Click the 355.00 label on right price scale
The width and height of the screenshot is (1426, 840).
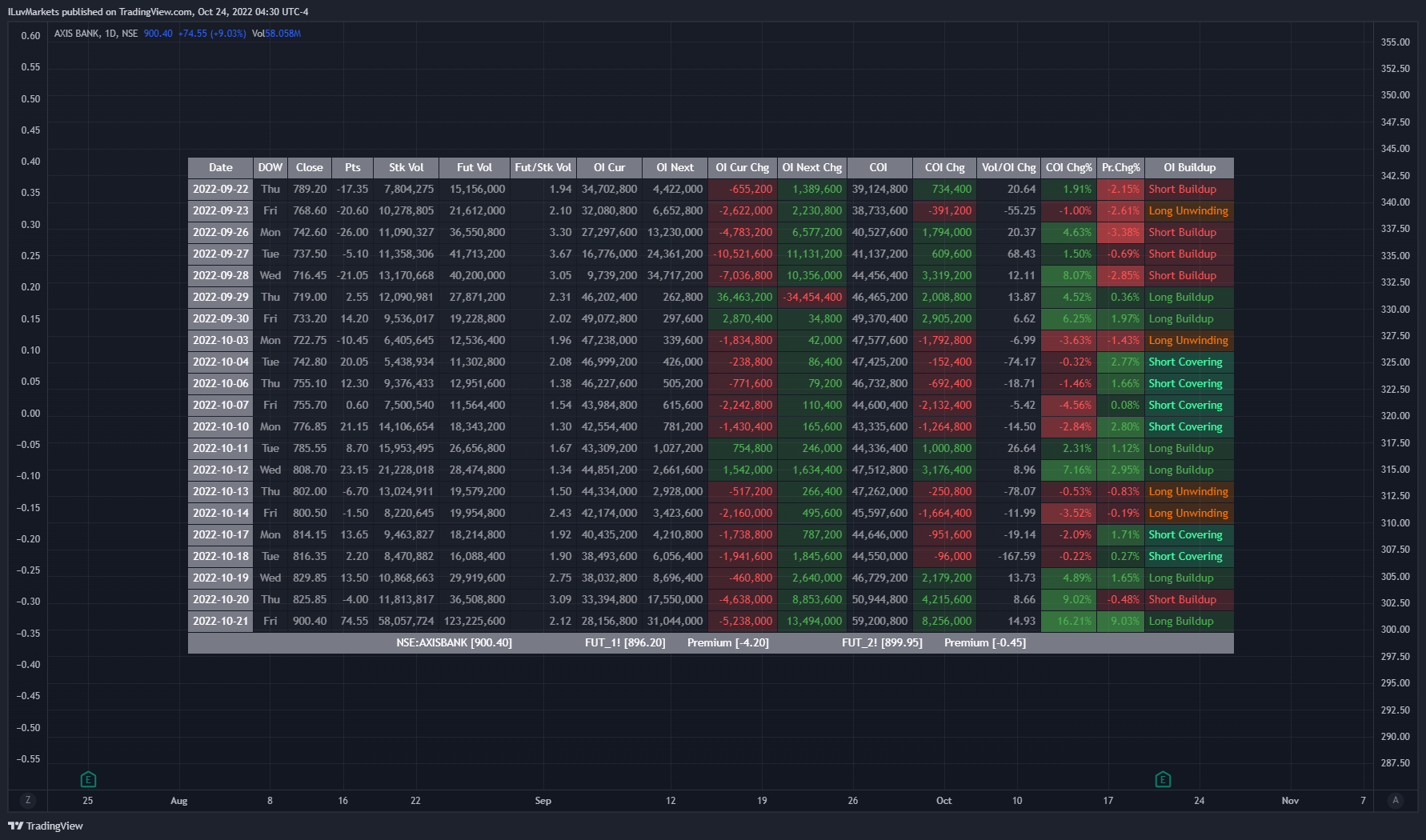[x=1396, y=42]
